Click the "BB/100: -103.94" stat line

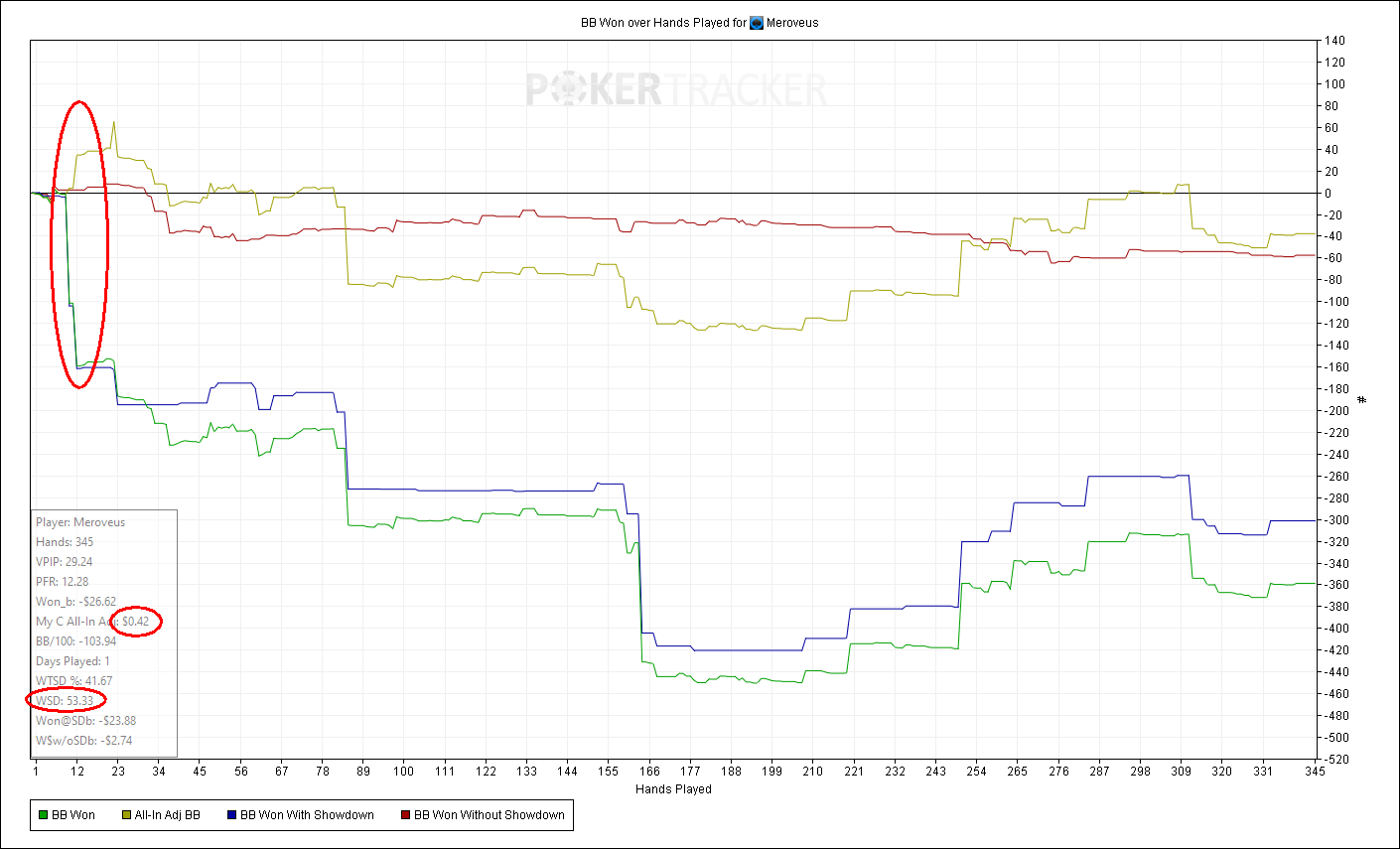(76, 641)
